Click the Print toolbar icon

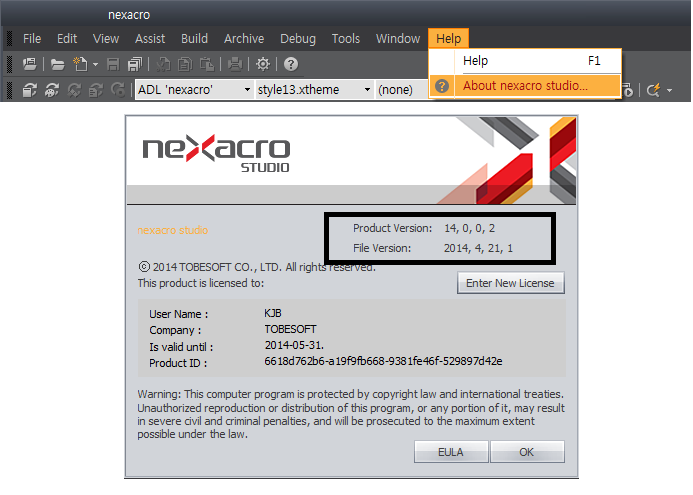click(234, 64)
